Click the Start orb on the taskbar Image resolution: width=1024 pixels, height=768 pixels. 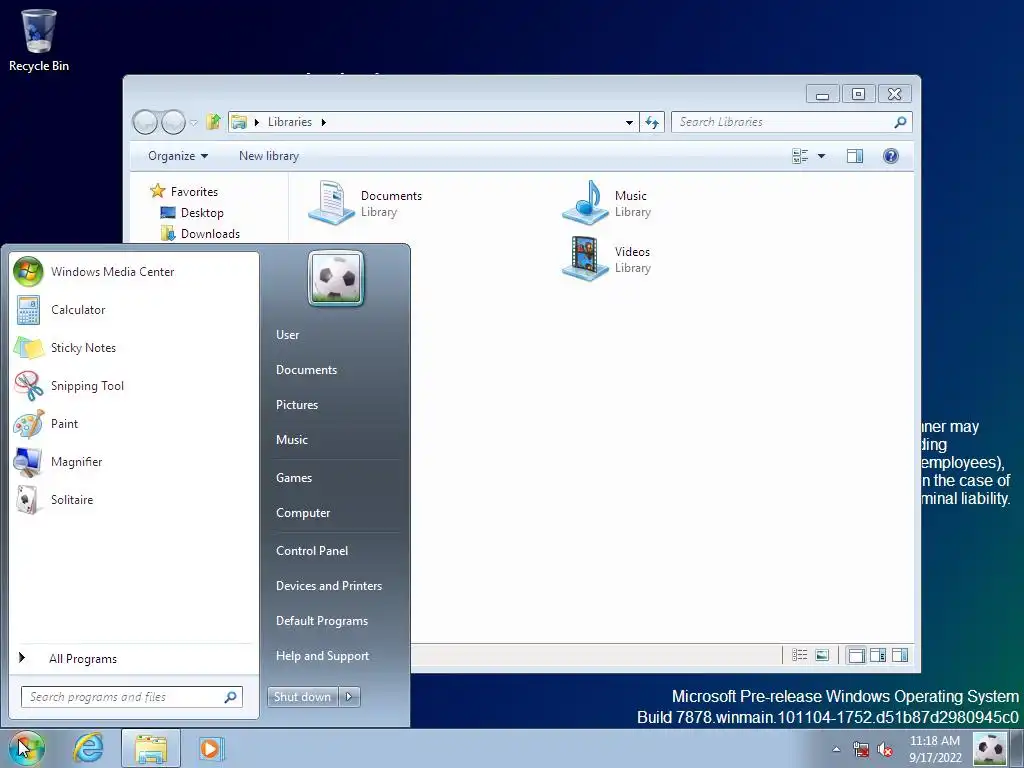[26, 748]
